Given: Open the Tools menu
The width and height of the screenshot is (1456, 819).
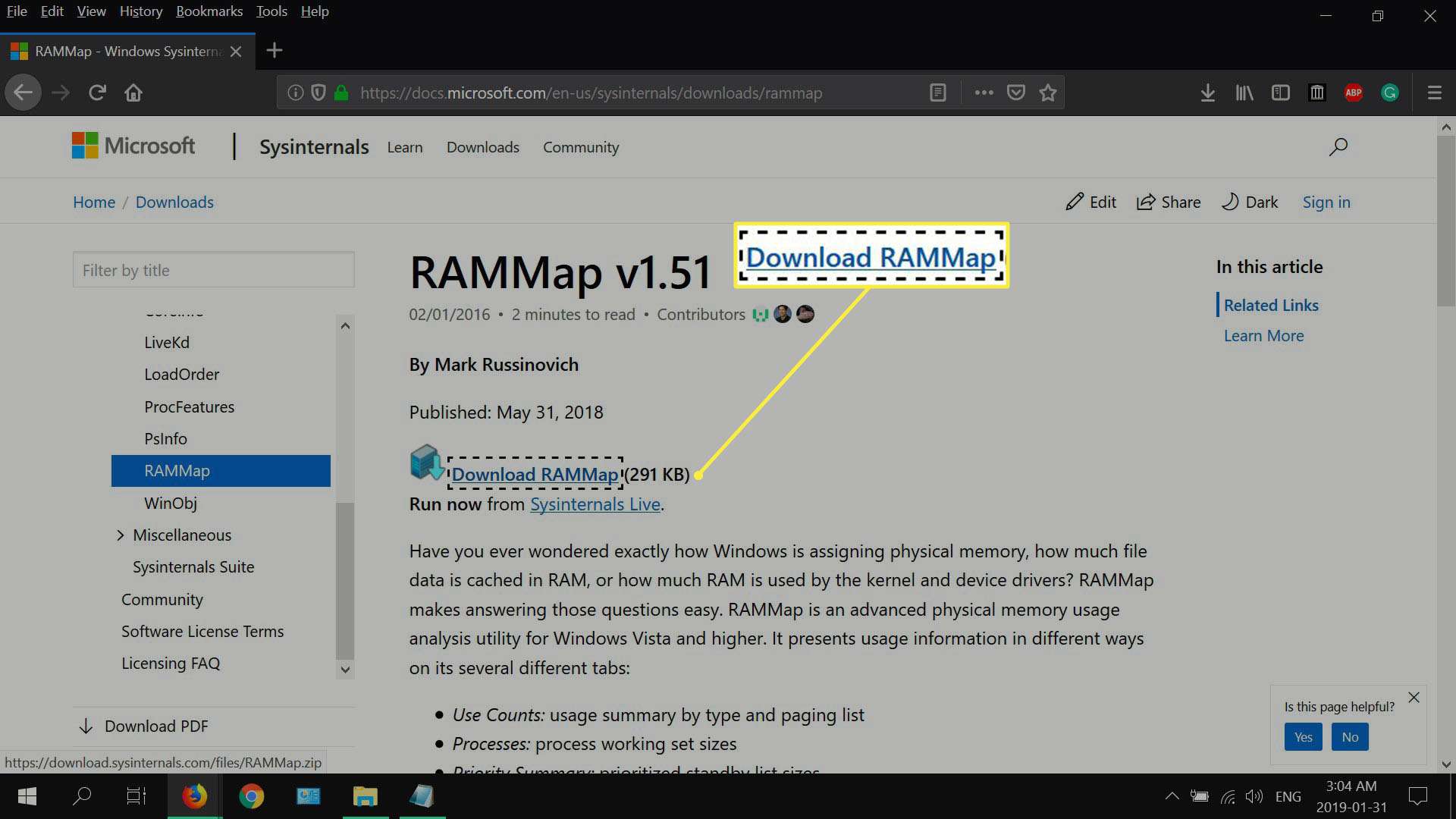Looking at the screenshot, I should 271,11.
